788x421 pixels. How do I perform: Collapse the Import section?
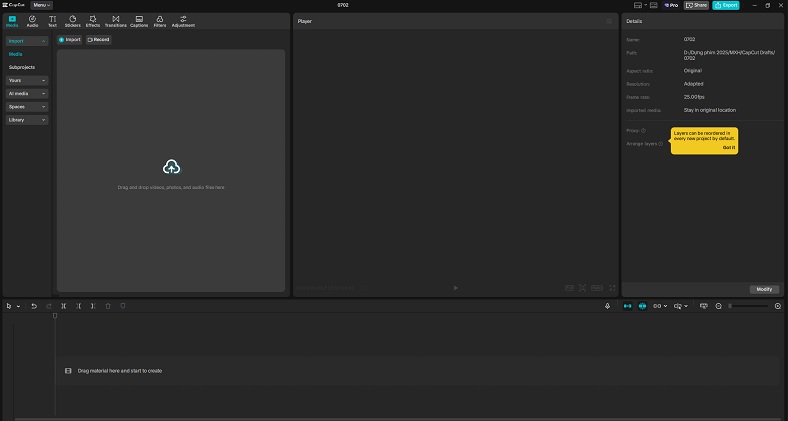tap(26, 41)
